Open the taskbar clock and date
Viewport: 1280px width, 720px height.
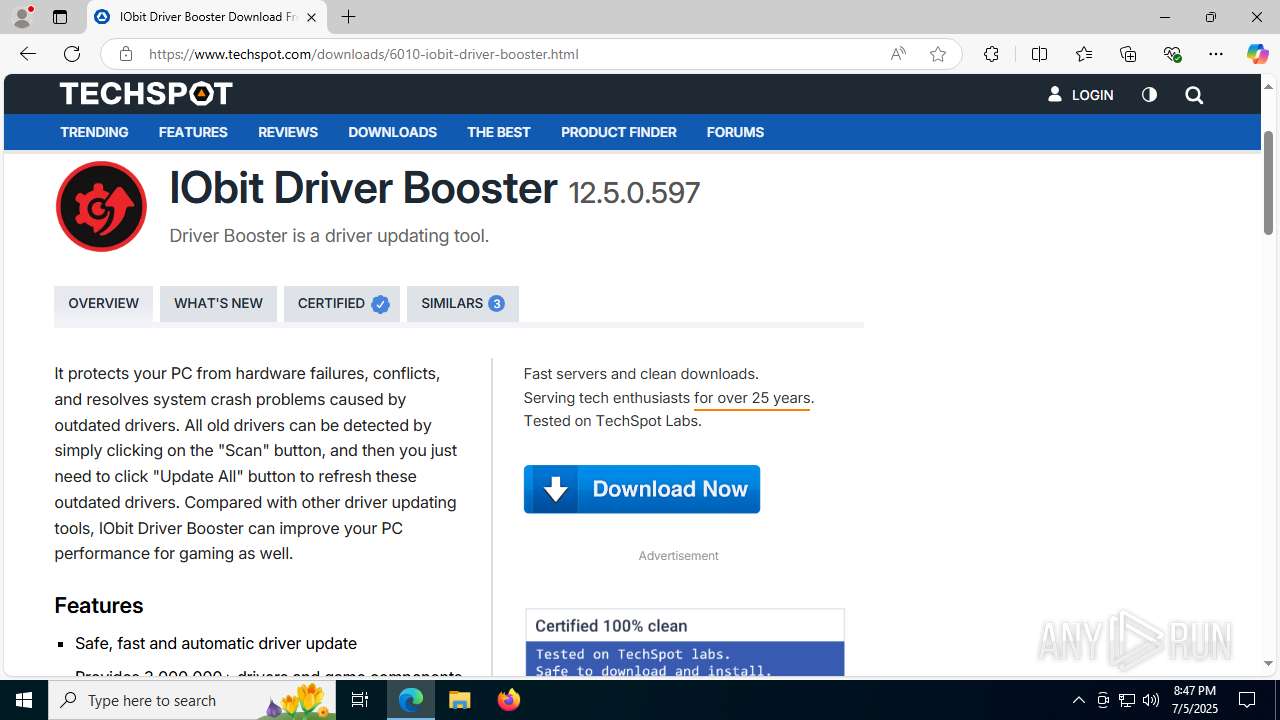(x=1195, y=700)
